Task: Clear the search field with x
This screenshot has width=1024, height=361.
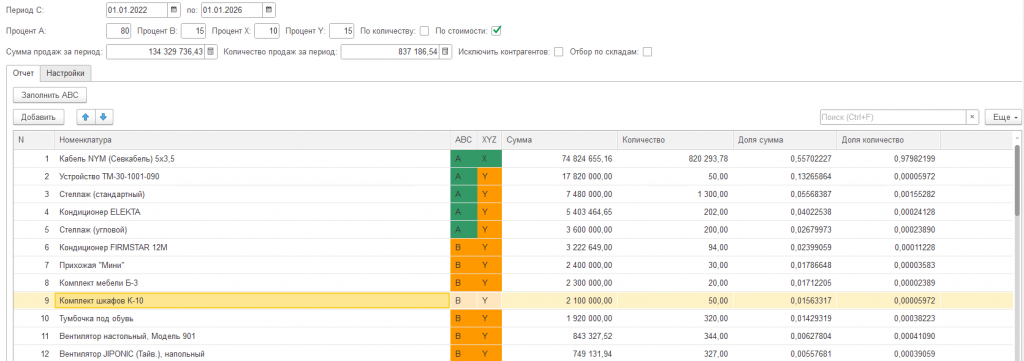Action: click(x=972, y=117)
